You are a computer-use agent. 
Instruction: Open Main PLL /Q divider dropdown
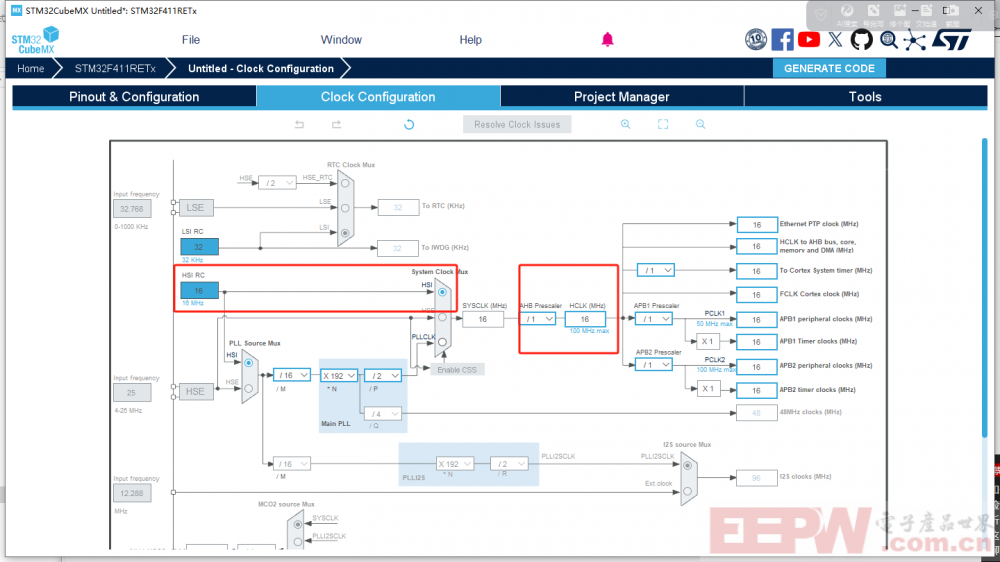pyautogui.click(x=383, y=414)
